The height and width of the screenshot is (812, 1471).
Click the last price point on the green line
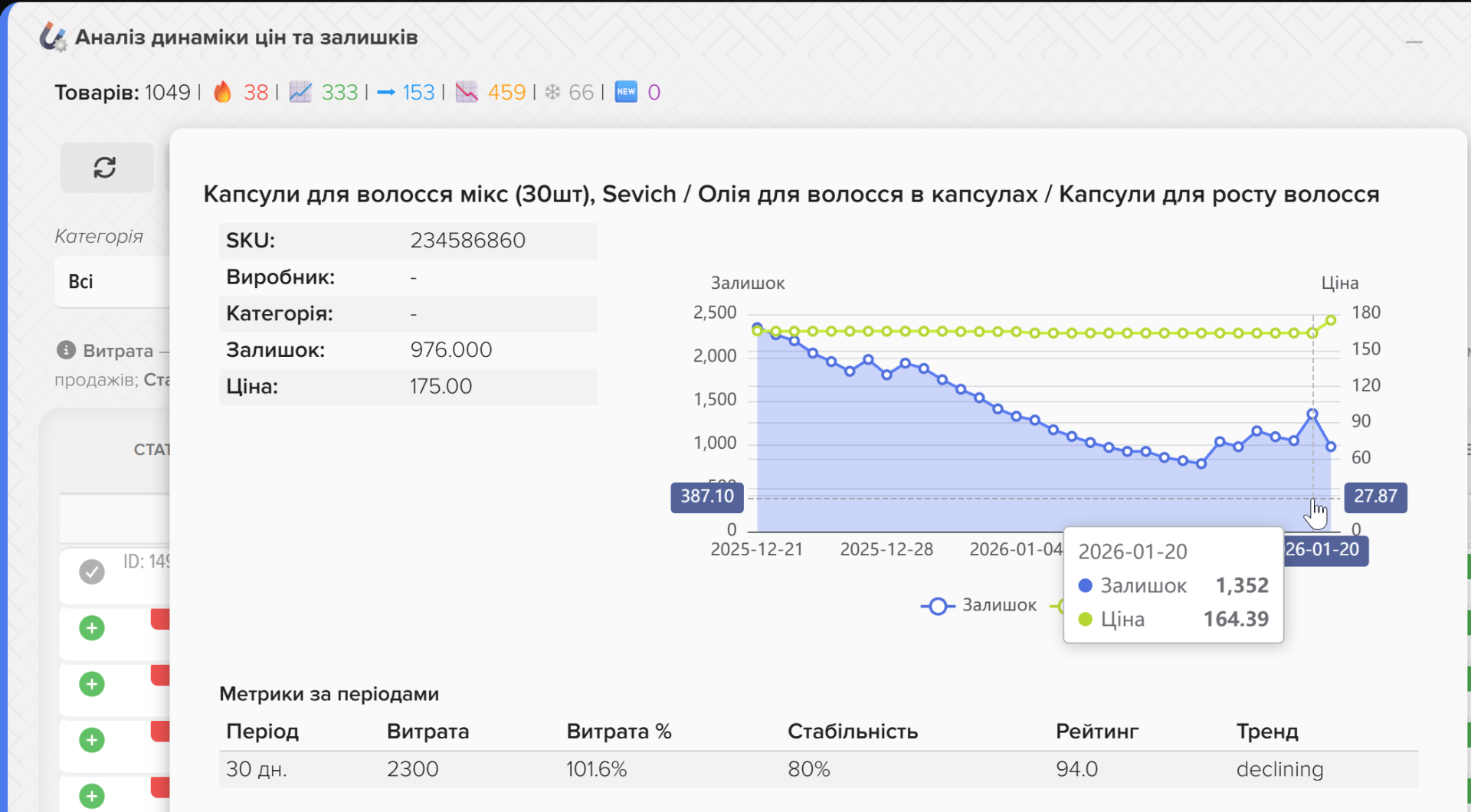coord(1331,320)
